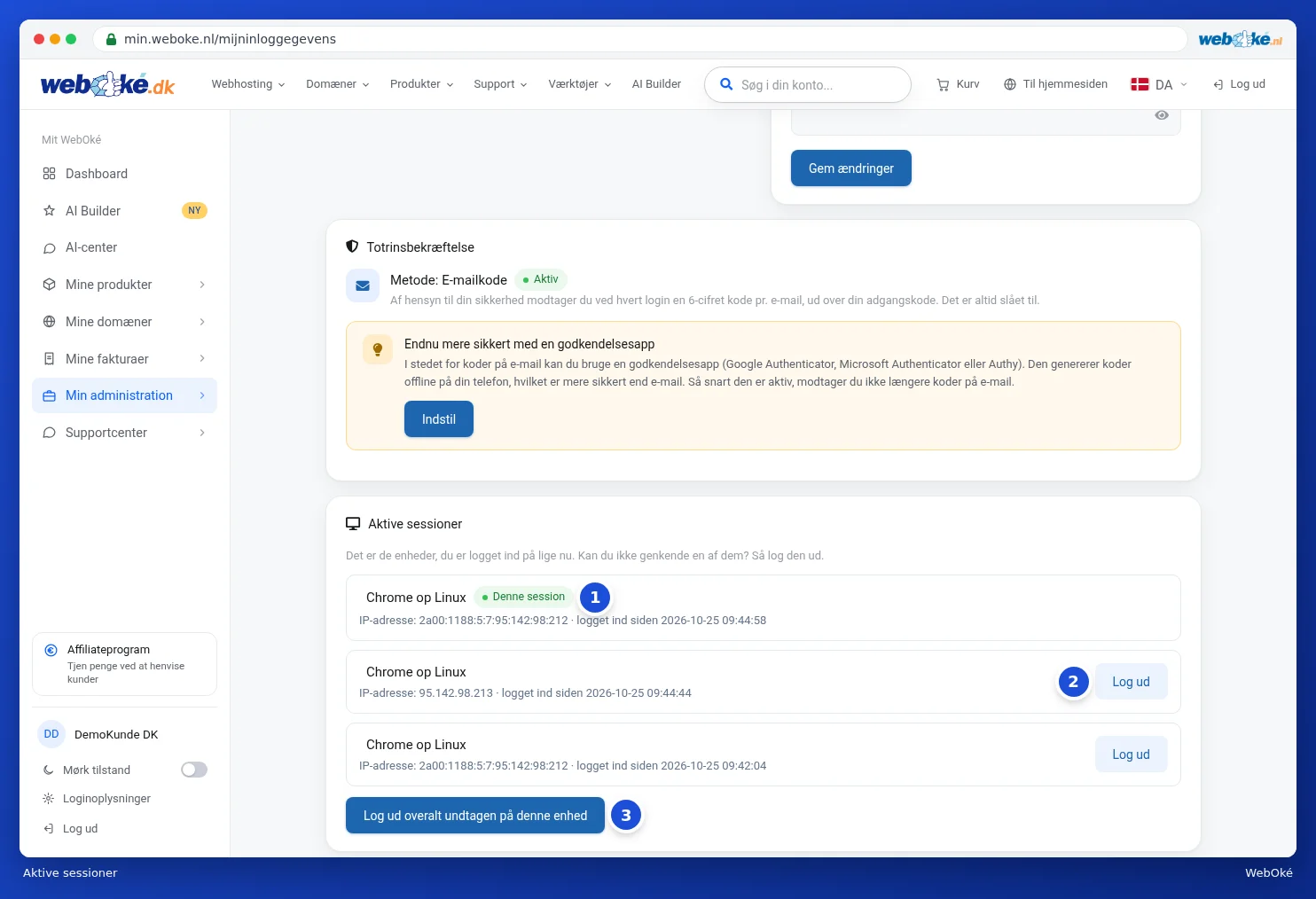Open Supportcenter in the sidebar
This screenshot has height=899, width=1316.
tap(124, 433)
